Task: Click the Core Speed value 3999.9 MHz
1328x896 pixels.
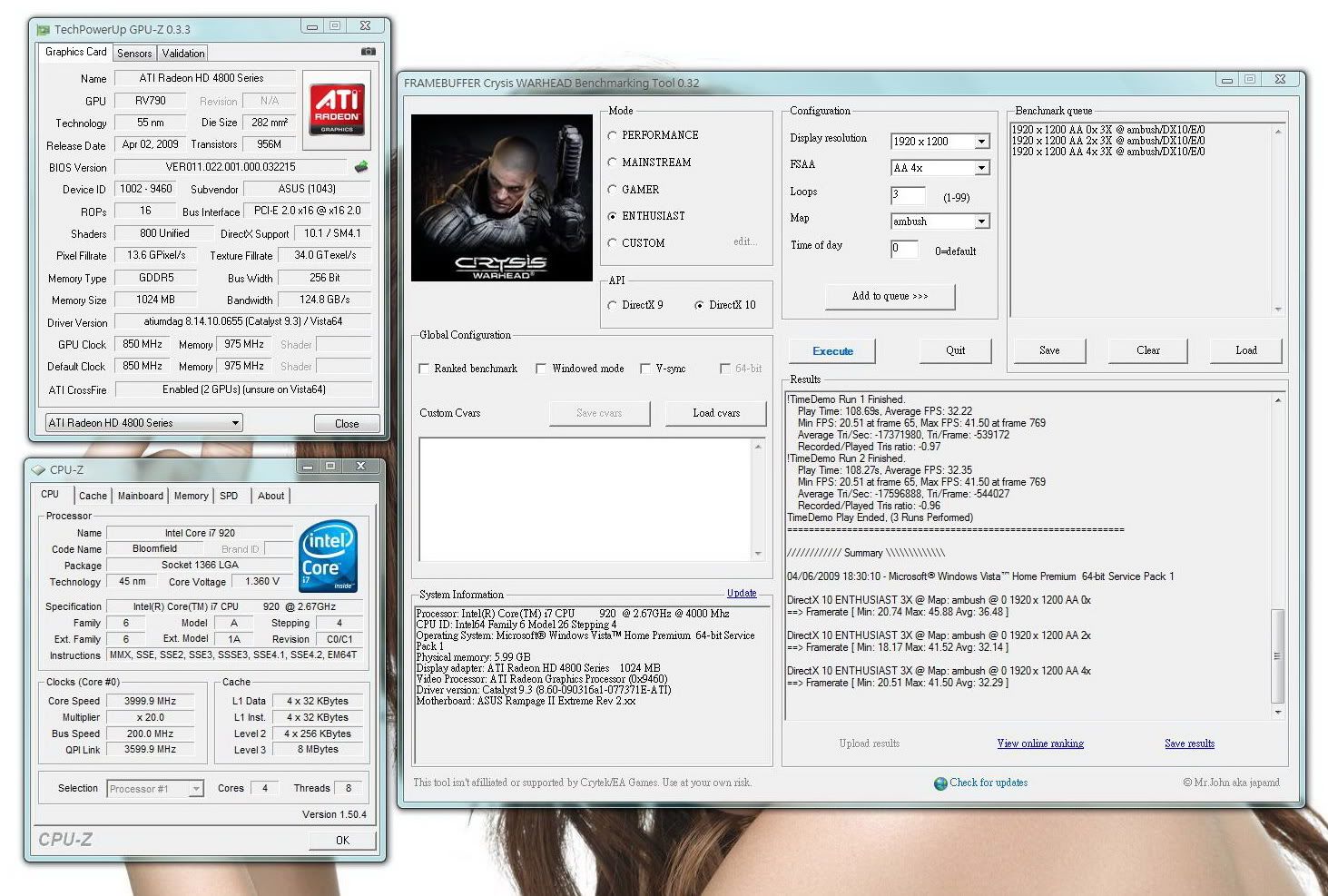Action: pos(151,701)
